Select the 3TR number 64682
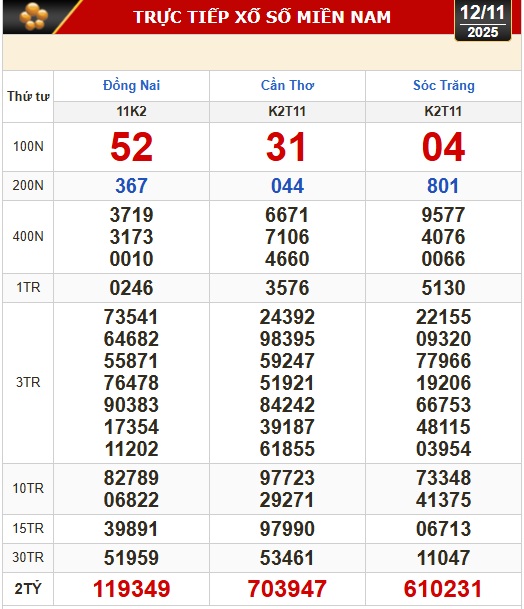 point(131,339)
